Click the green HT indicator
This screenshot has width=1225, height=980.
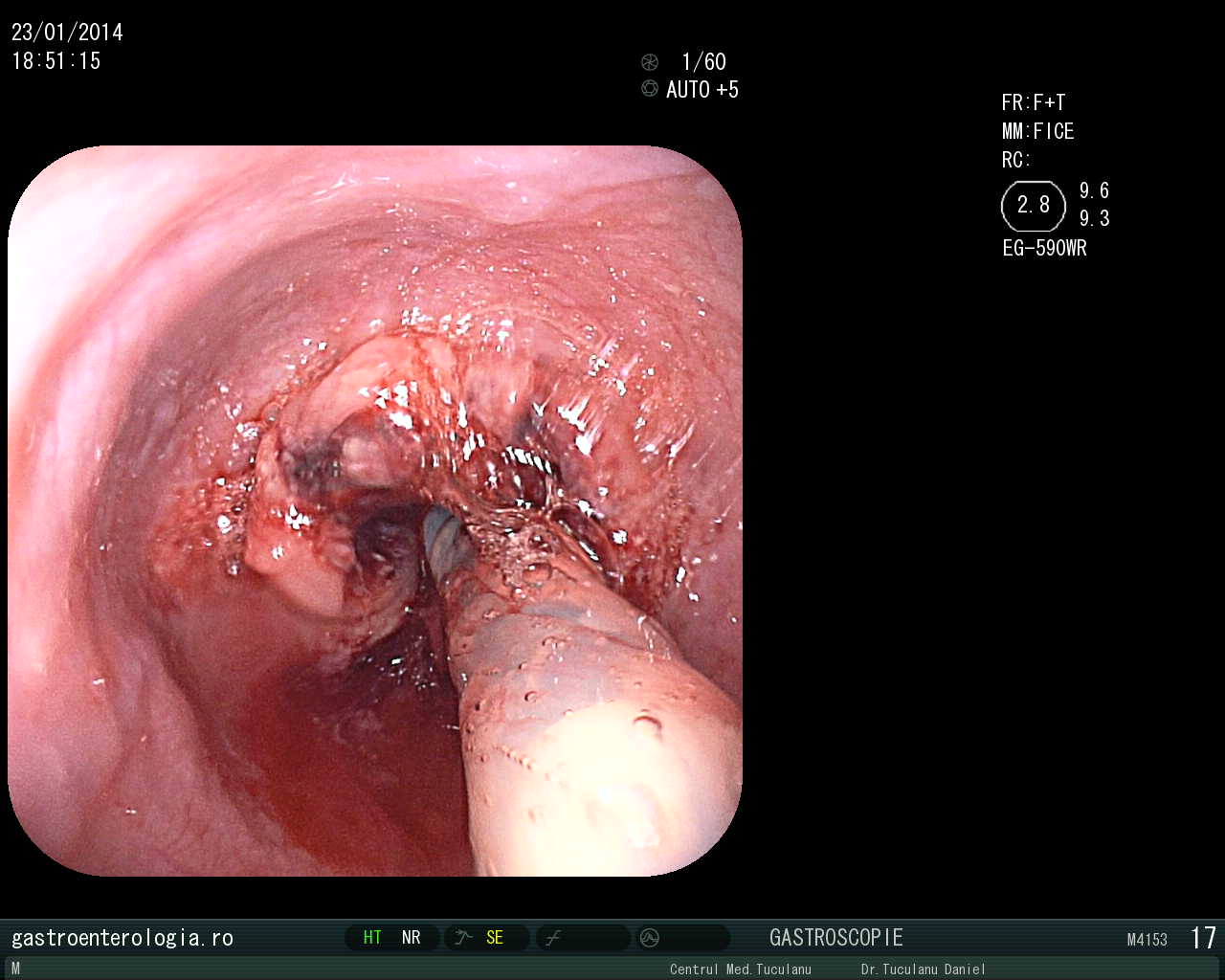point(372,938)
